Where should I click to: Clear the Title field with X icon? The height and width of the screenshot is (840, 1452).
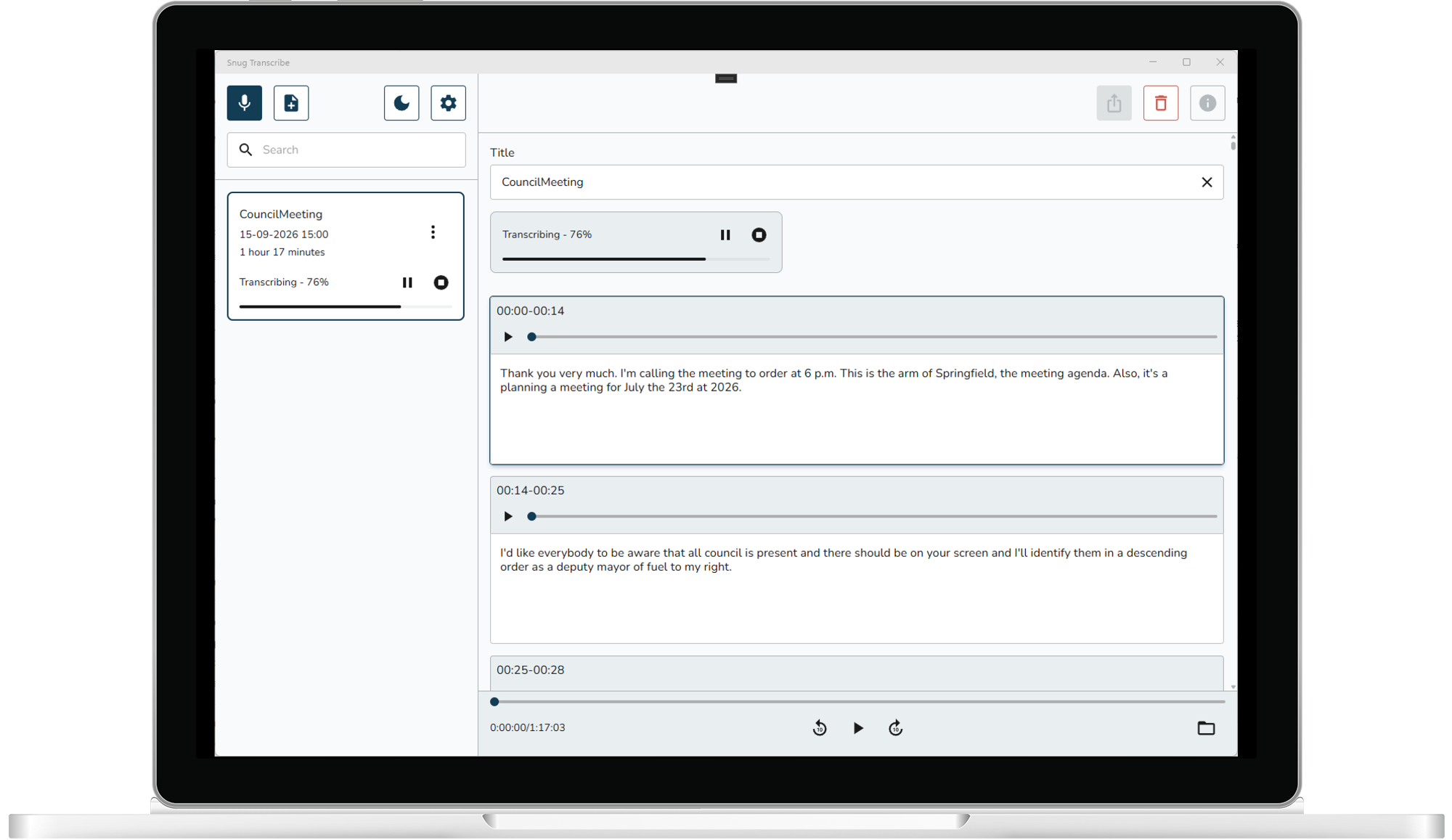pos(1207,182)
